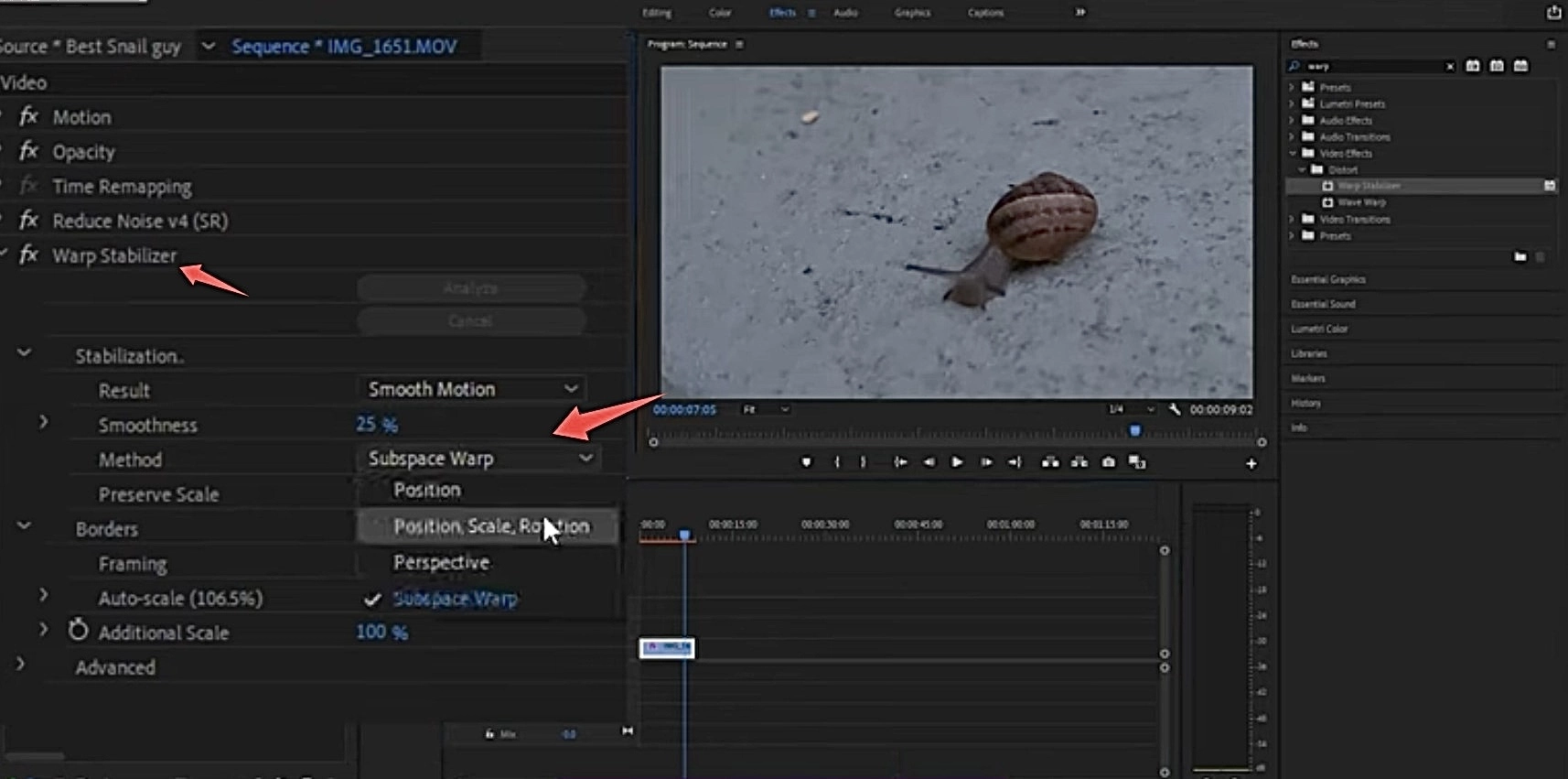The width and height of the screenshot is (1568, 779).
Task: Click the Quick Export share icon
Action: 1554,12
